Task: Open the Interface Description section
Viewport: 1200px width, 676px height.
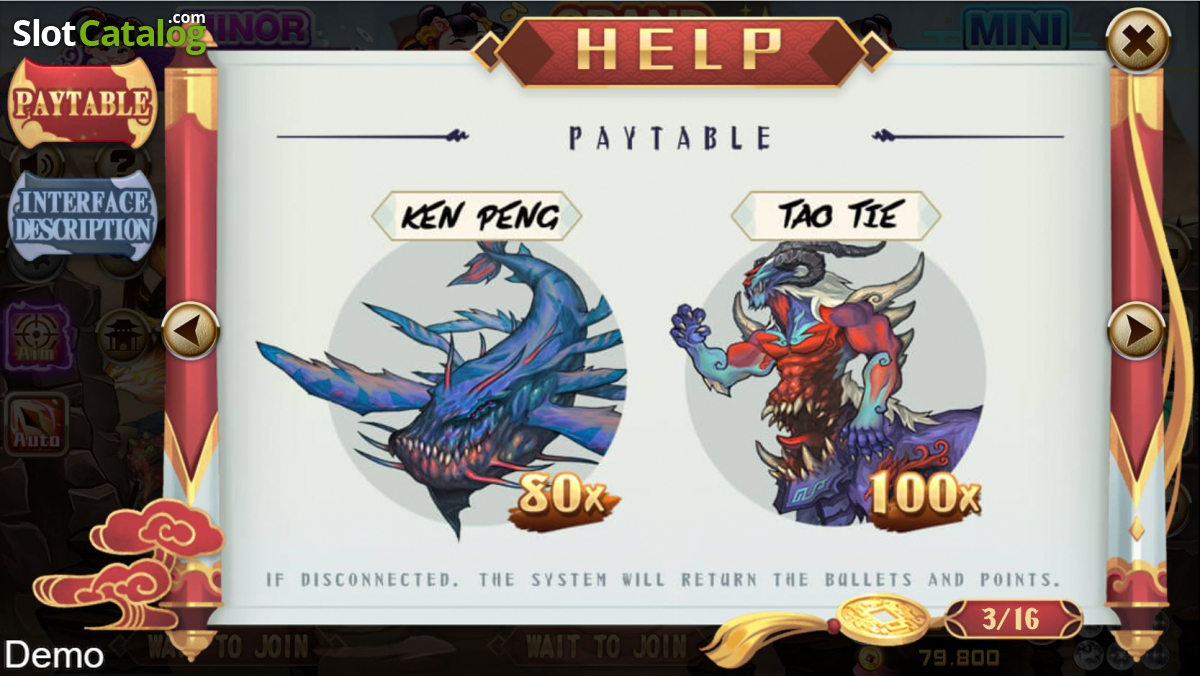Action: (x=83, y=216)
